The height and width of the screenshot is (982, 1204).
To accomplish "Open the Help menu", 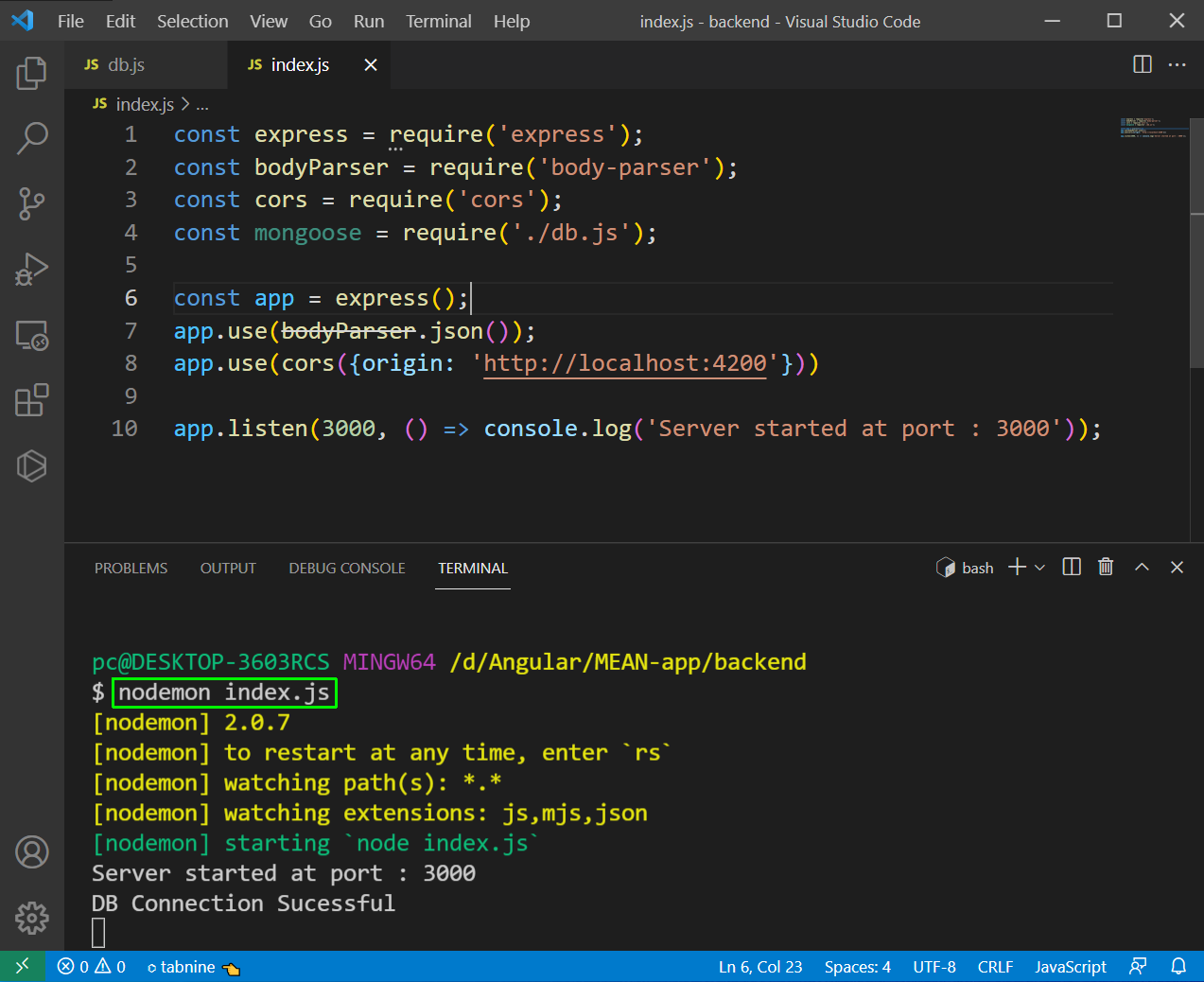I will point(512,21).
